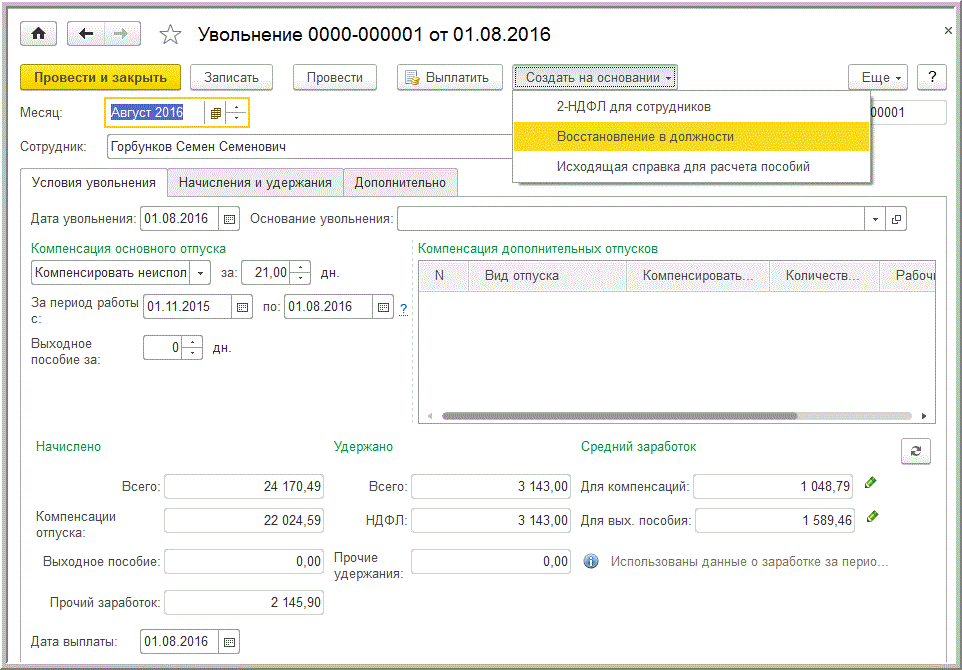The image size is (962, 670).
Task: Open the Дополнительно tab
Action: tap(400, 182)
